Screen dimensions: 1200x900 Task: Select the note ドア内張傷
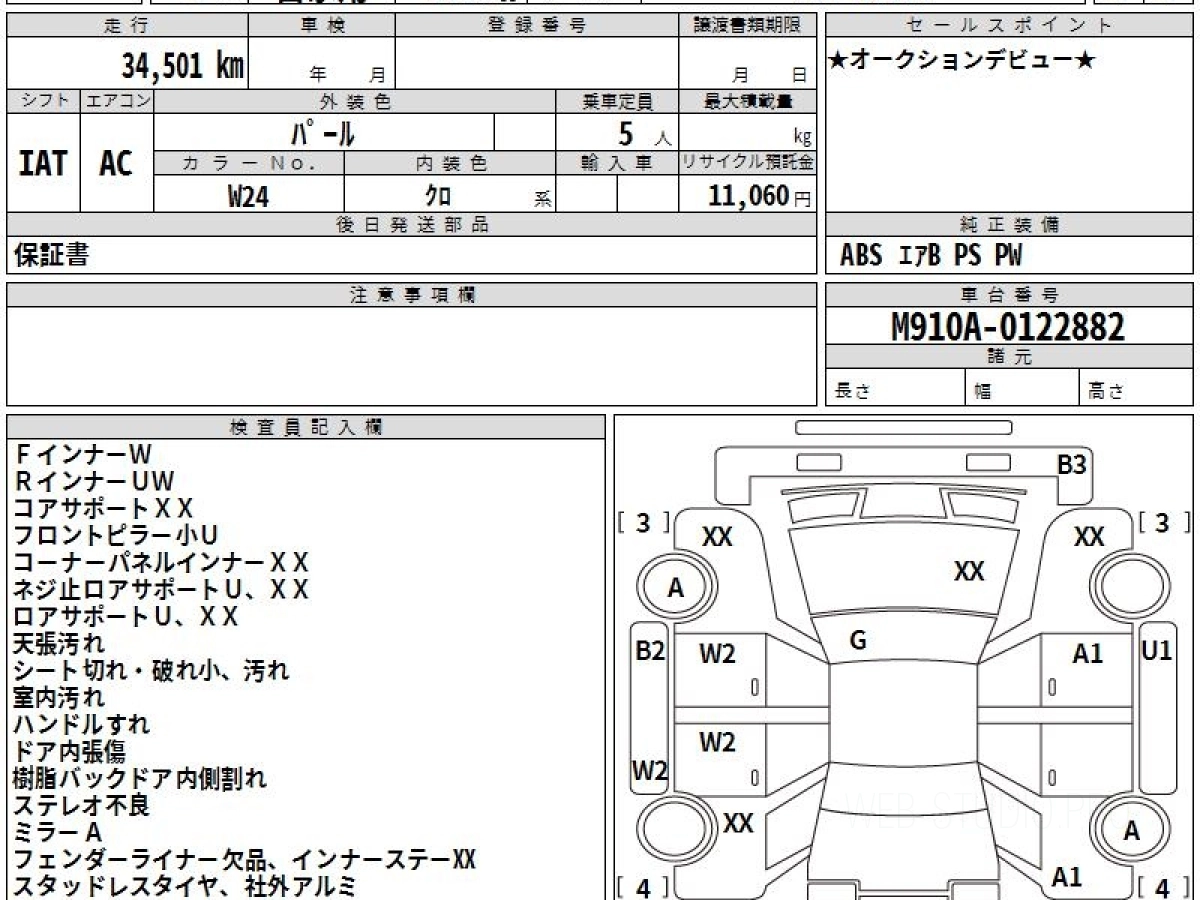(x=69, y=751)
